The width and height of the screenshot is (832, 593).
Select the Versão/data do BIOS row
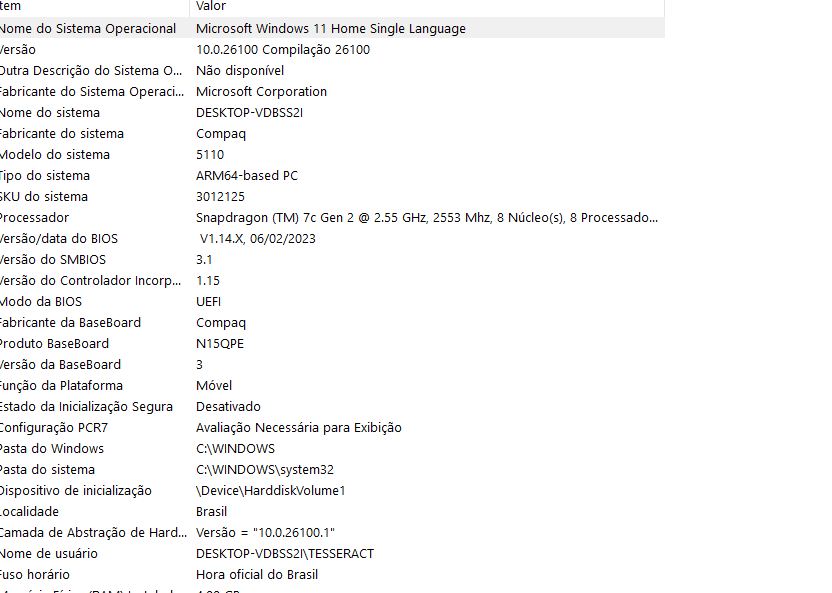(332, 239)
